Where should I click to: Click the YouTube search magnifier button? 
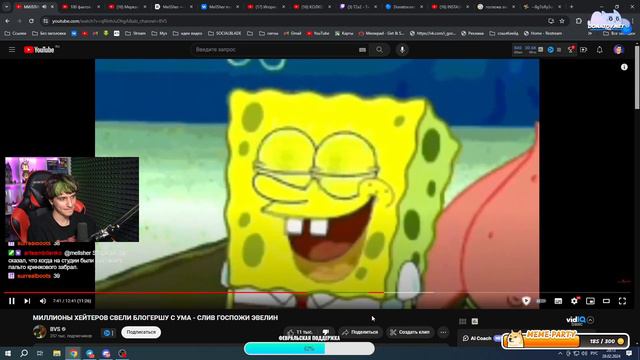(380, 49)
